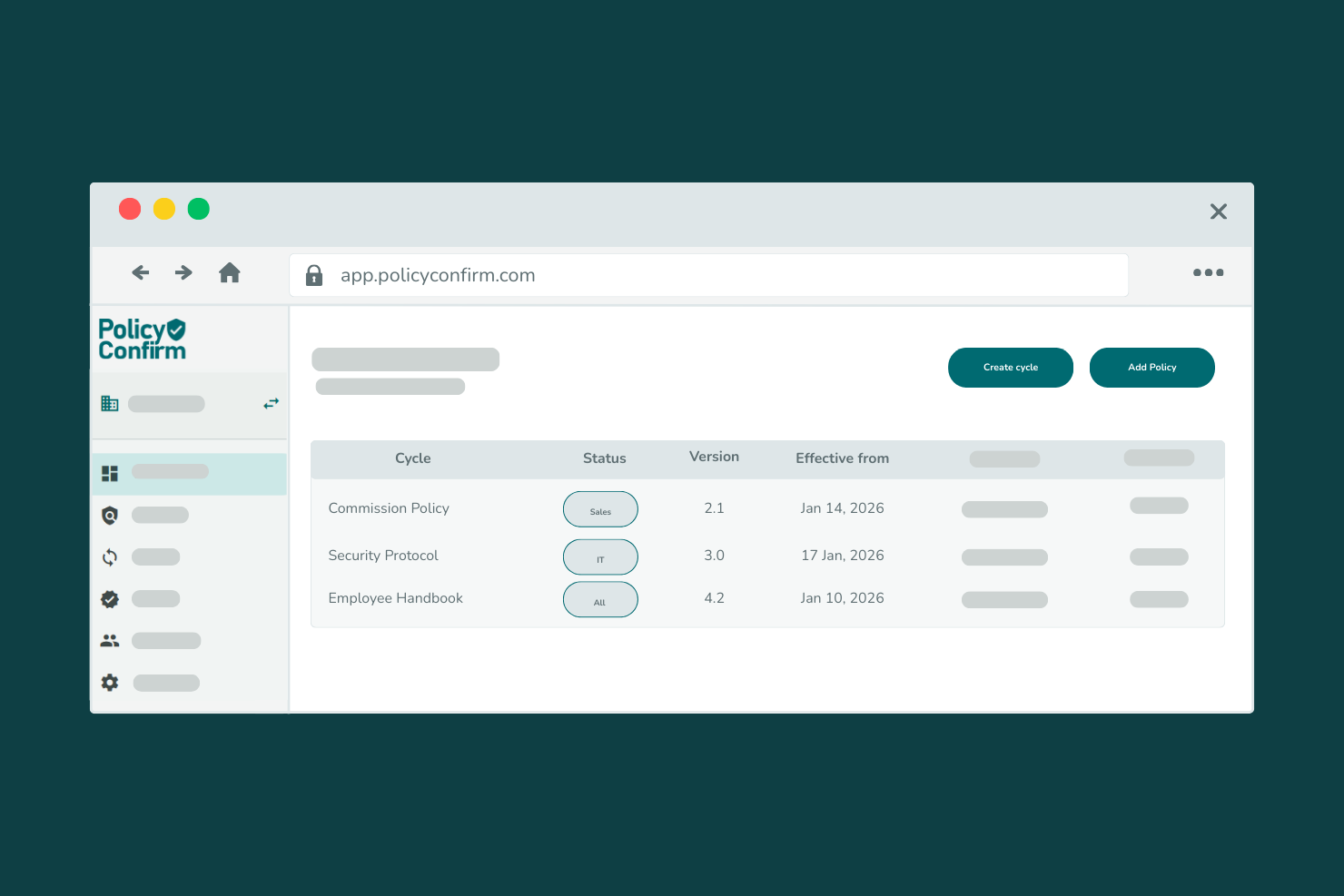1344x896 pixels.
Task: Open the cycle sync icon in sidebar
Action: pos(110,557)
